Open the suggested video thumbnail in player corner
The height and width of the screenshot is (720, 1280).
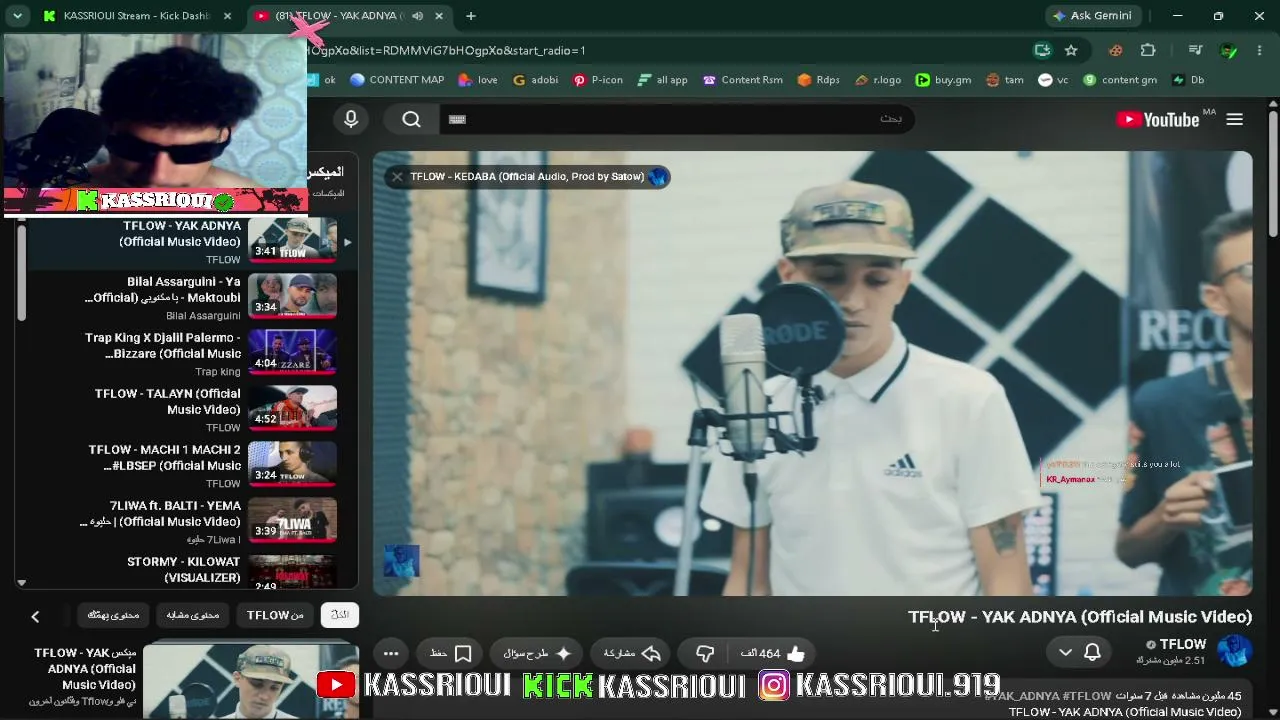[402, 561]
